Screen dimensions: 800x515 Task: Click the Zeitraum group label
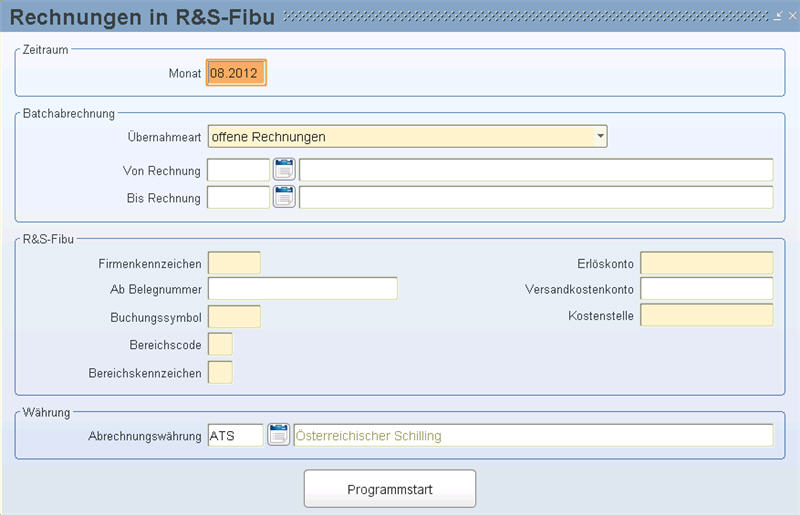[x=45, y=50]
